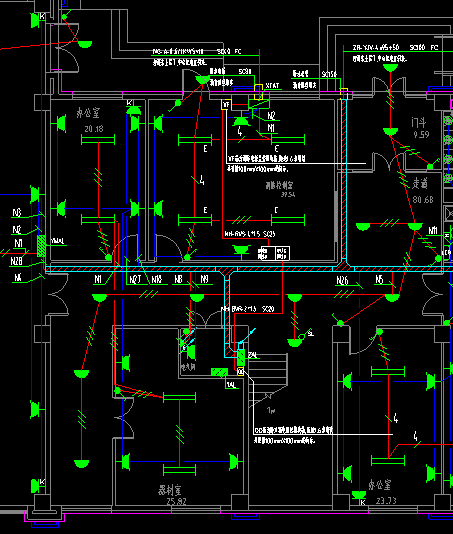Click the ZR-YJV cable annotation
The image size is (453, 534).
click(x=376, y=47)
